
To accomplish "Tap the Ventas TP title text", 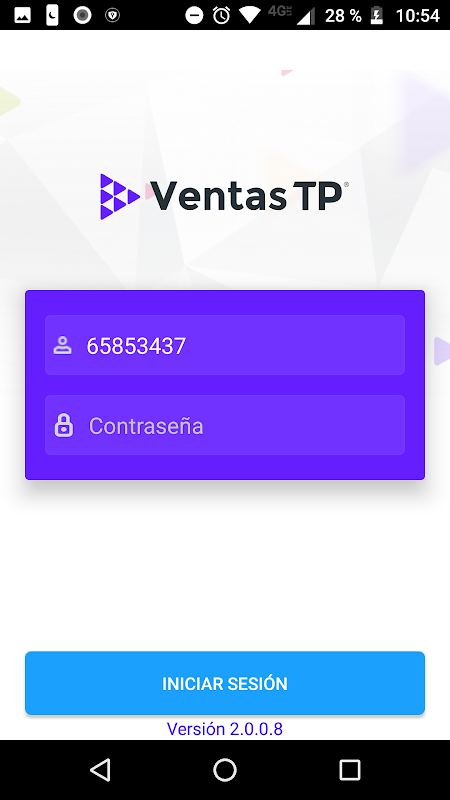I will pos(246,196).
